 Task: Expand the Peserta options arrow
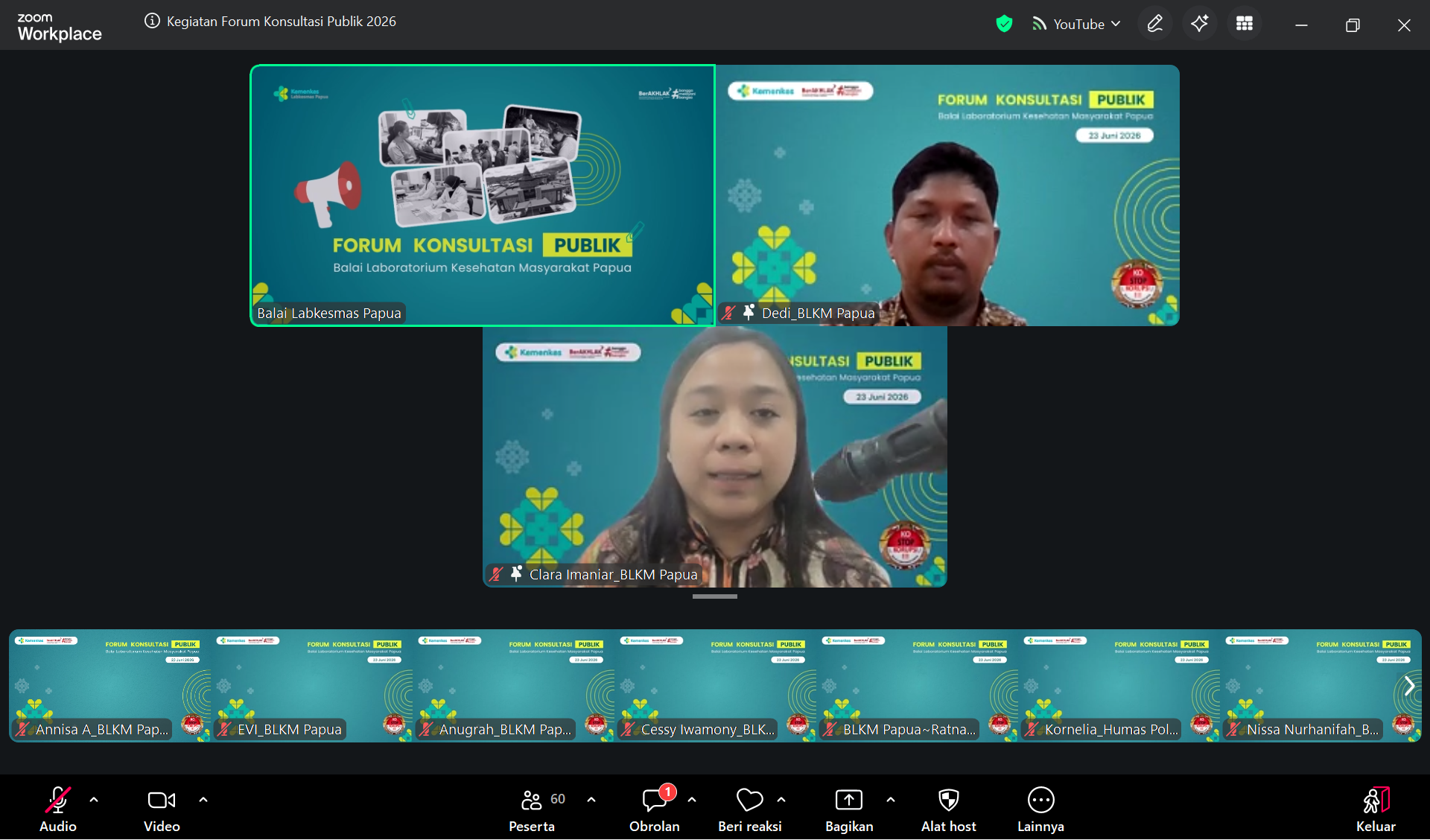(x=591, y=800)
